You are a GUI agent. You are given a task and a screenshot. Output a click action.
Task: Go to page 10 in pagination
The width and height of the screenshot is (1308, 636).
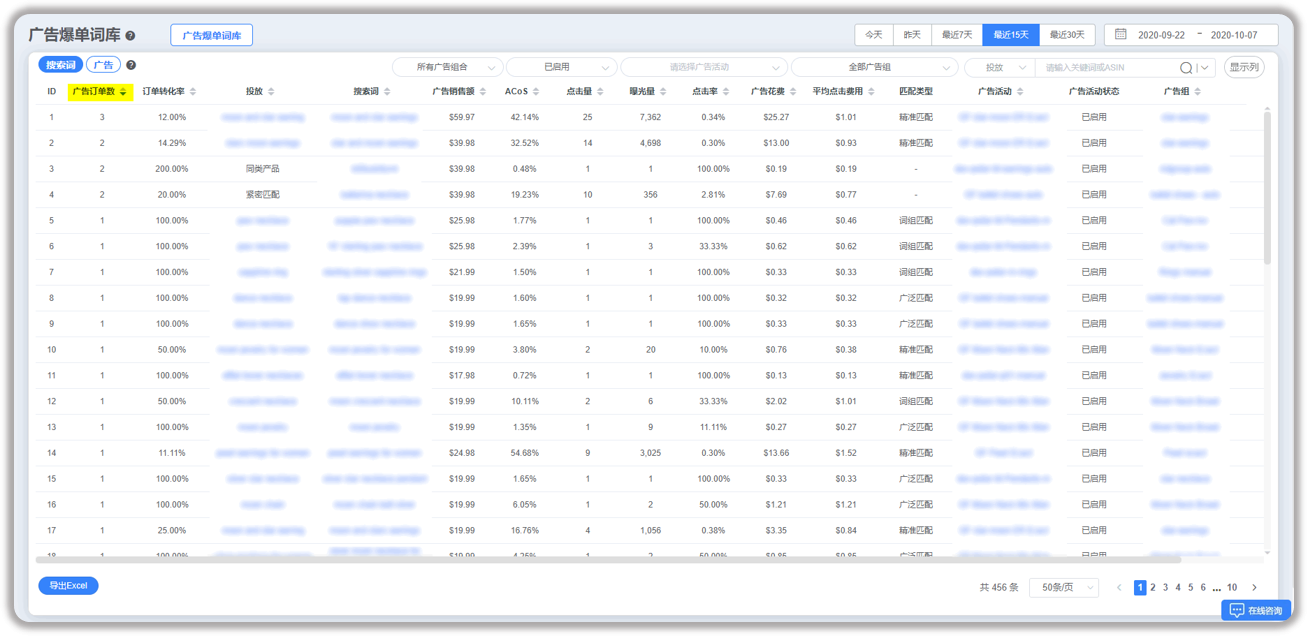click(x=1232, y=588)
